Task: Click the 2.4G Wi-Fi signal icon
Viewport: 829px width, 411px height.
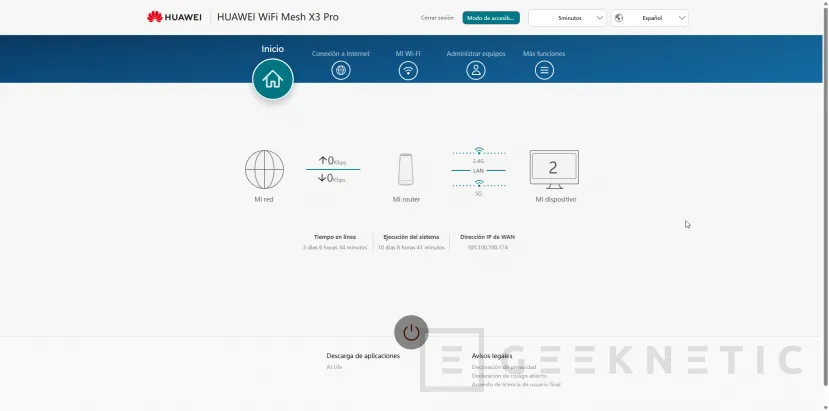Action: [x=479, y=151]
